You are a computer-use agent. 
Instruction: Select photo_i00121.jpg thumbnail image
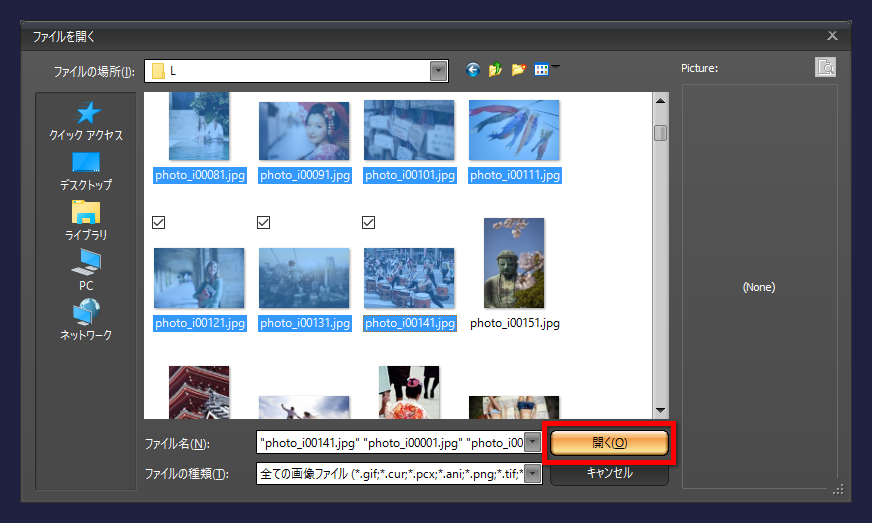tap(199, 278)
